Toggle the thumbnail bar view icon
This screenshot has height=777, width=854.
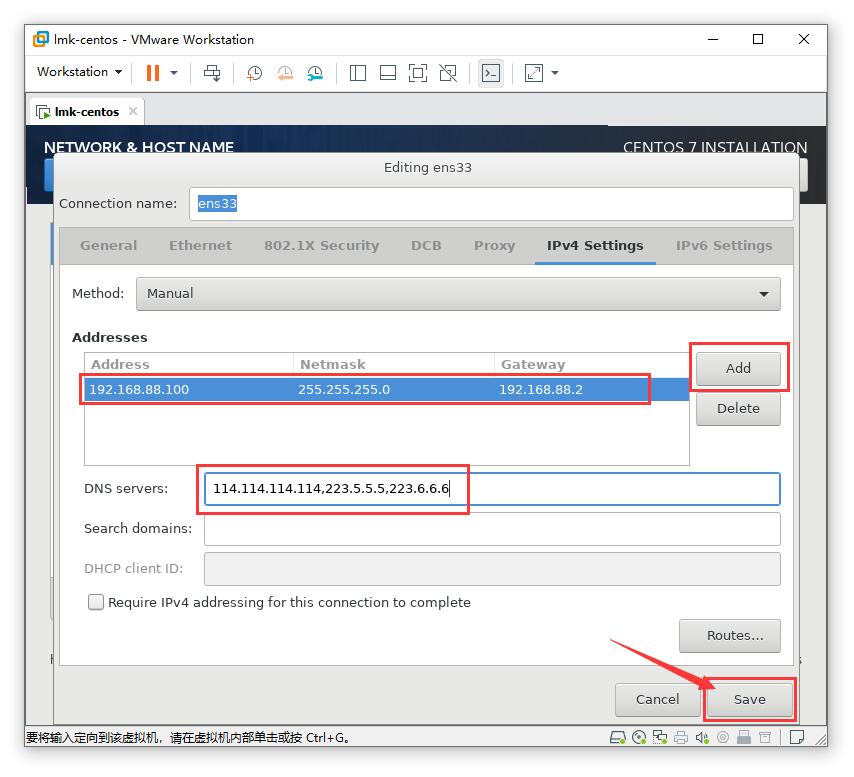coord(387,72)
